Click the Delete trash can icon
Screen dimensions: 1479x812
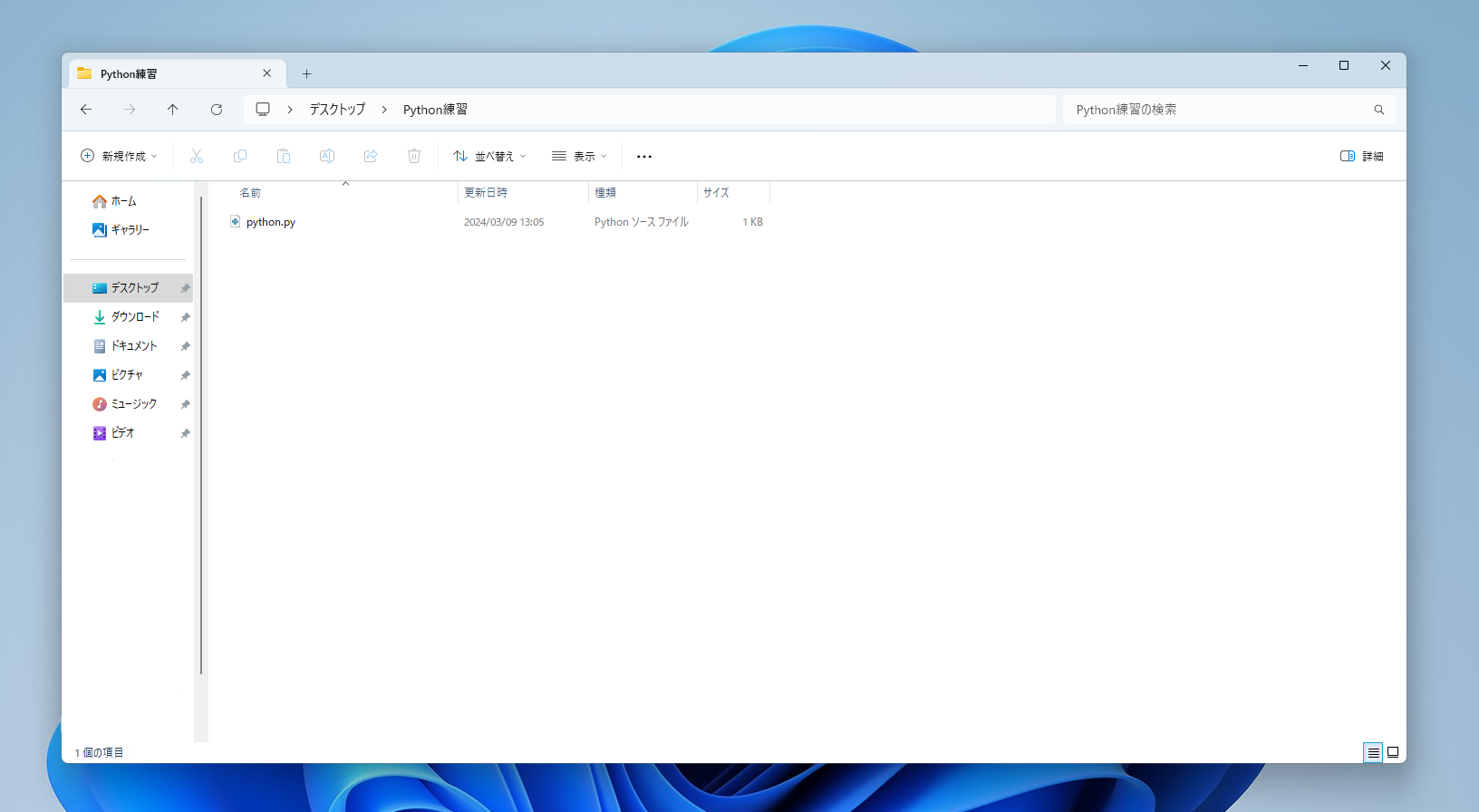tap(414, 156)
